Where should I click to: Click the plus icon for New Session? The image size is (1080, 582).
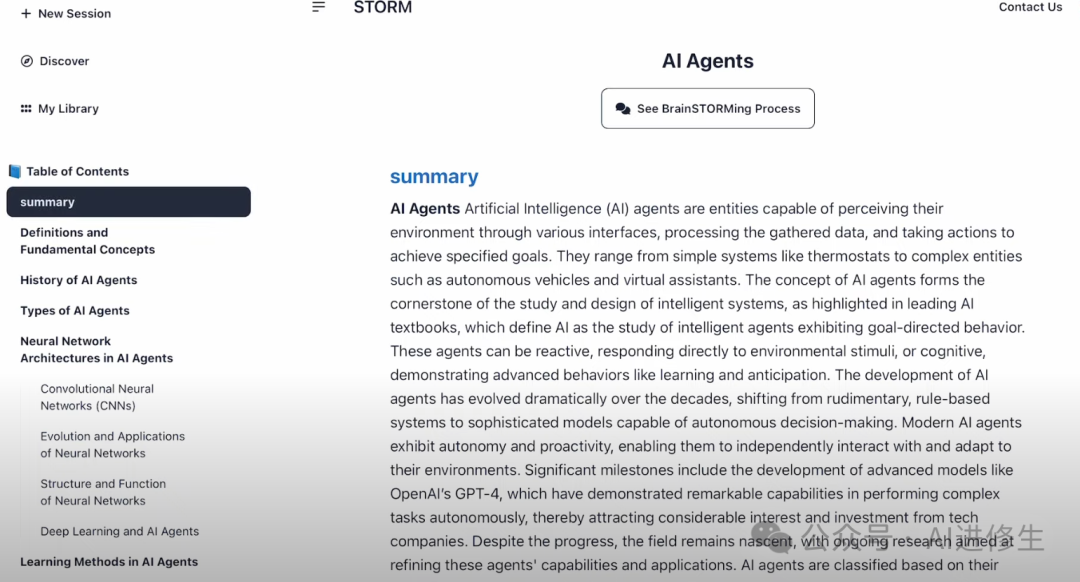pyautogui.click(x=26, y=14)
